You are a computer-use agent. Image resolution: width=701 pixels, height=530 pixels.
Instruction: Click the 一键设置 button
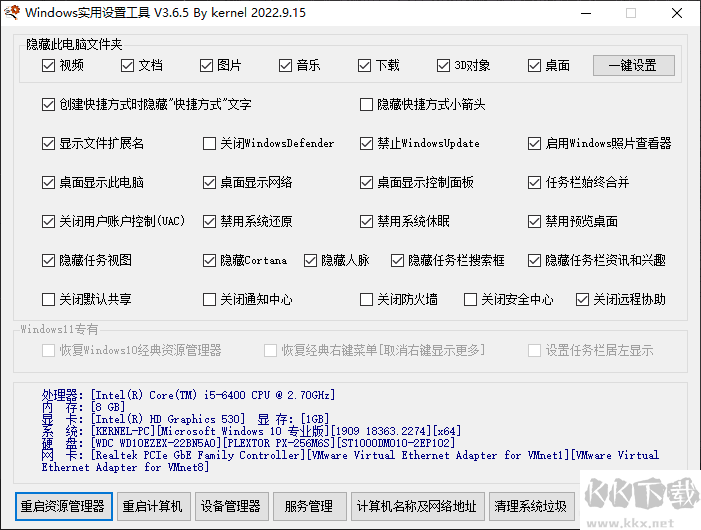click(x=633, y=66)
